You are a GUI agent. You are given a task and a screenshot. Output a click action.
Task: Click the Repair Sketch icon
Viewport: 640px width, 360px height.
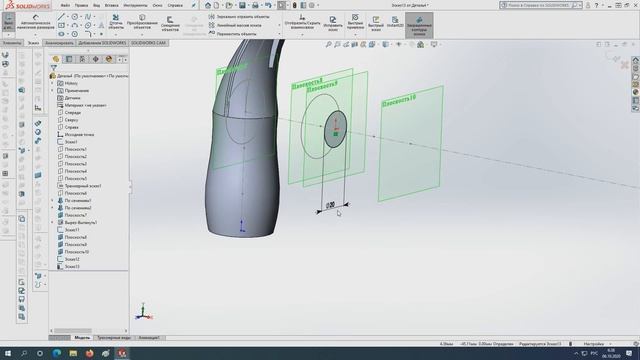[333, 23]
